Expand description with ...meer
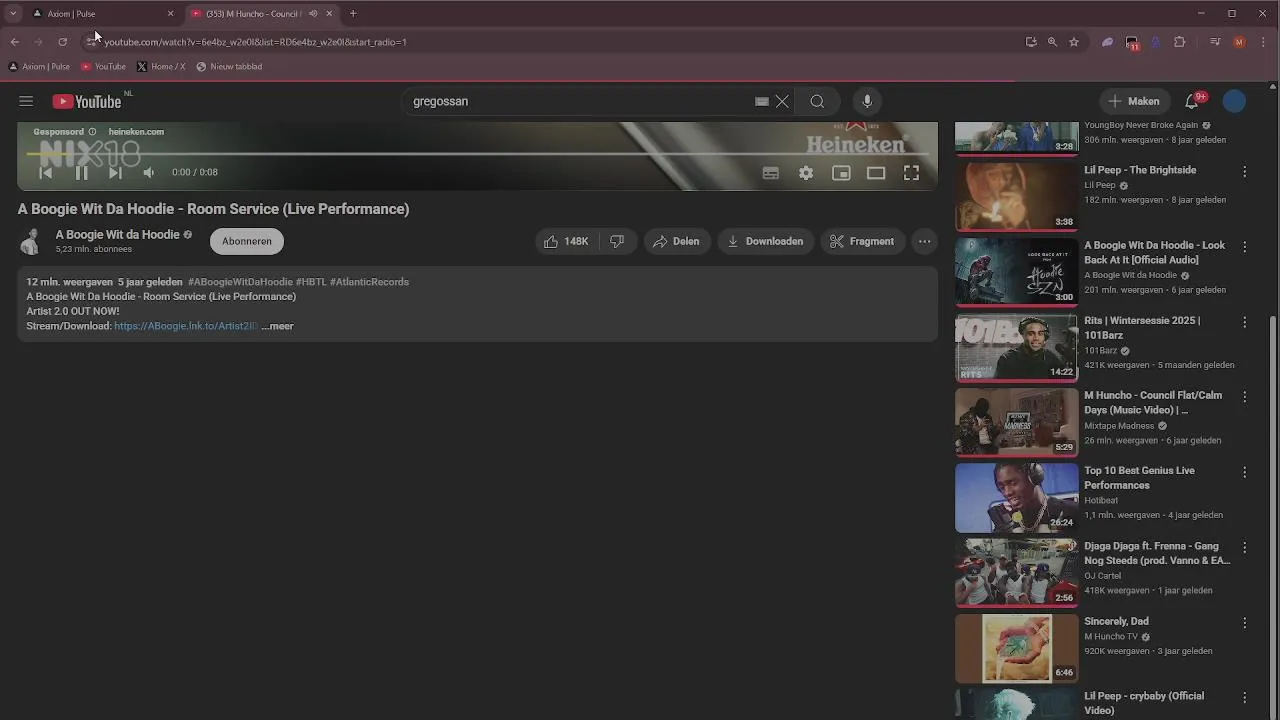1280x720 pixels. pyautogui.click(x=277, y=326)
